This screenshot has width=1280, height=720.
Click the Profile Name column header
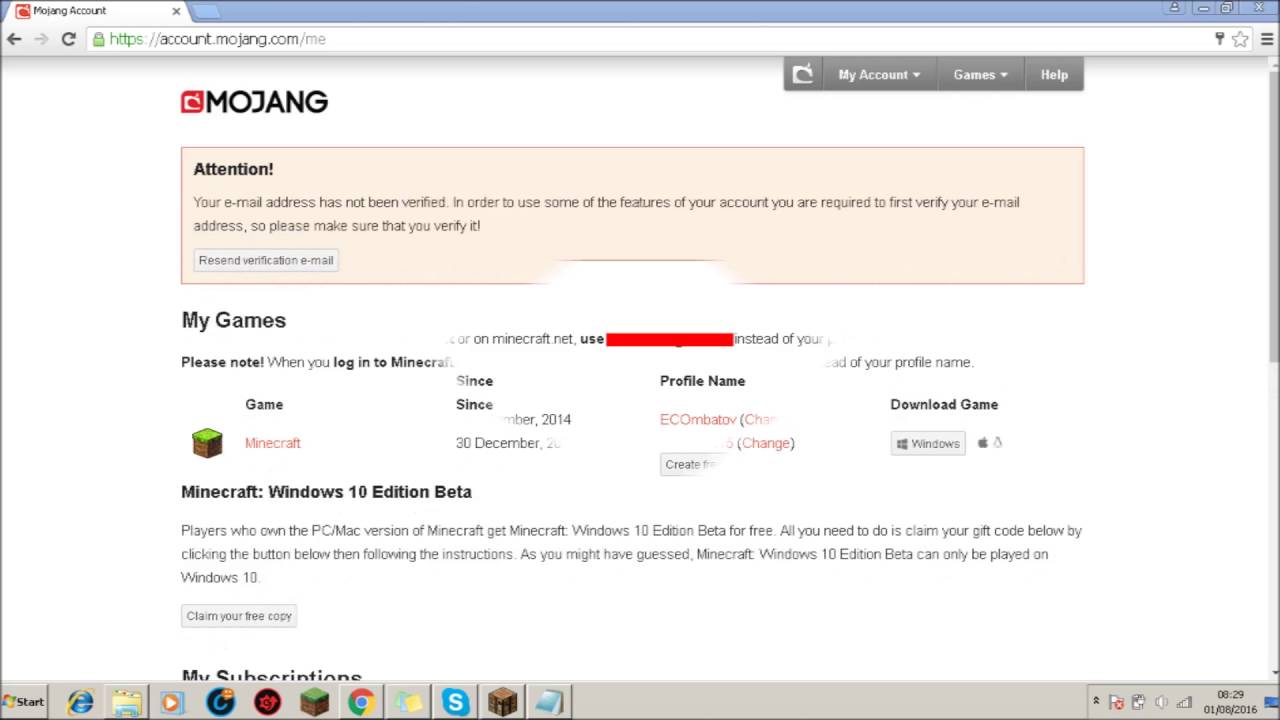[x=702, y=381]
